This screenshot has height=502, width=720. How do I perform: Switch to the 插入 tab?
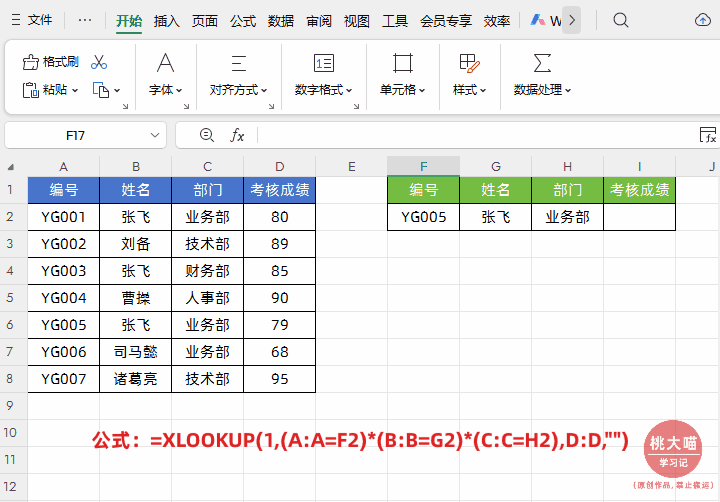point(167,21)
